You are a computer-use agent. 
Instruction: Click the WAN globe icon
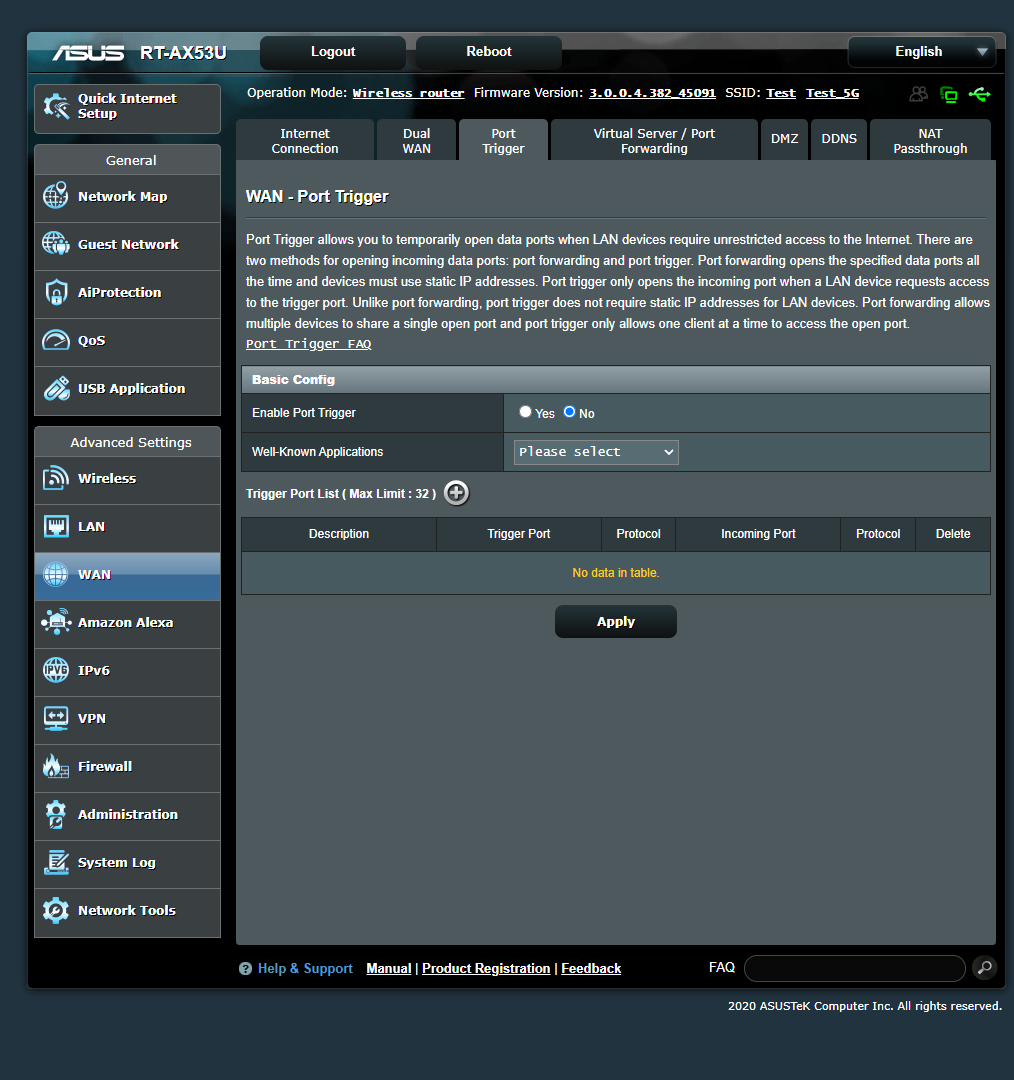(x=56, y=574)
